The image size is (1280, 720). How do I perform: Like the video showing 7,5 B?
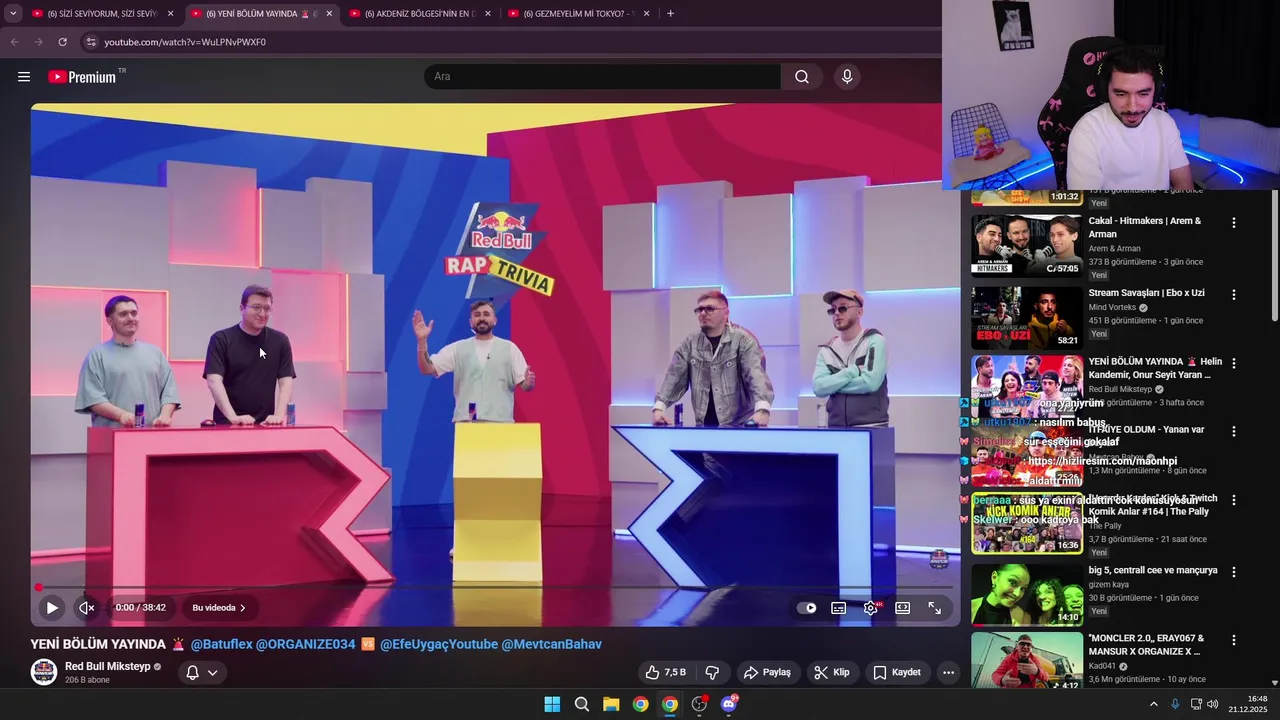pyautogui.click(x=666, y=672)
